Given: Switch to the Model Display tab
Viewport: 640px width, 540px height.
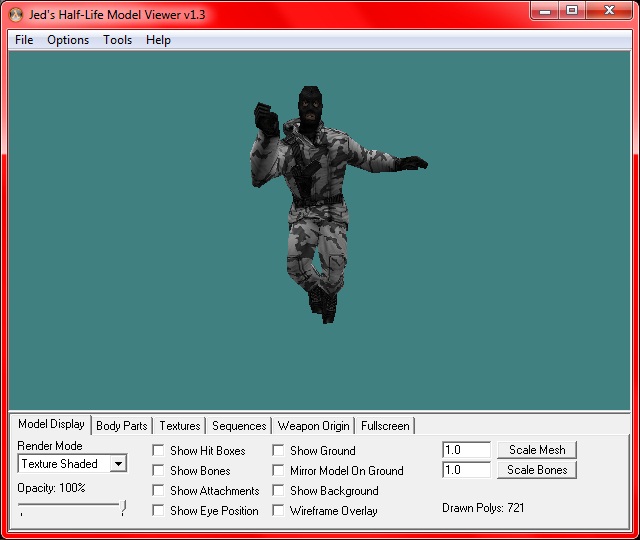Looking at the screenshot, I should [51, 424].
